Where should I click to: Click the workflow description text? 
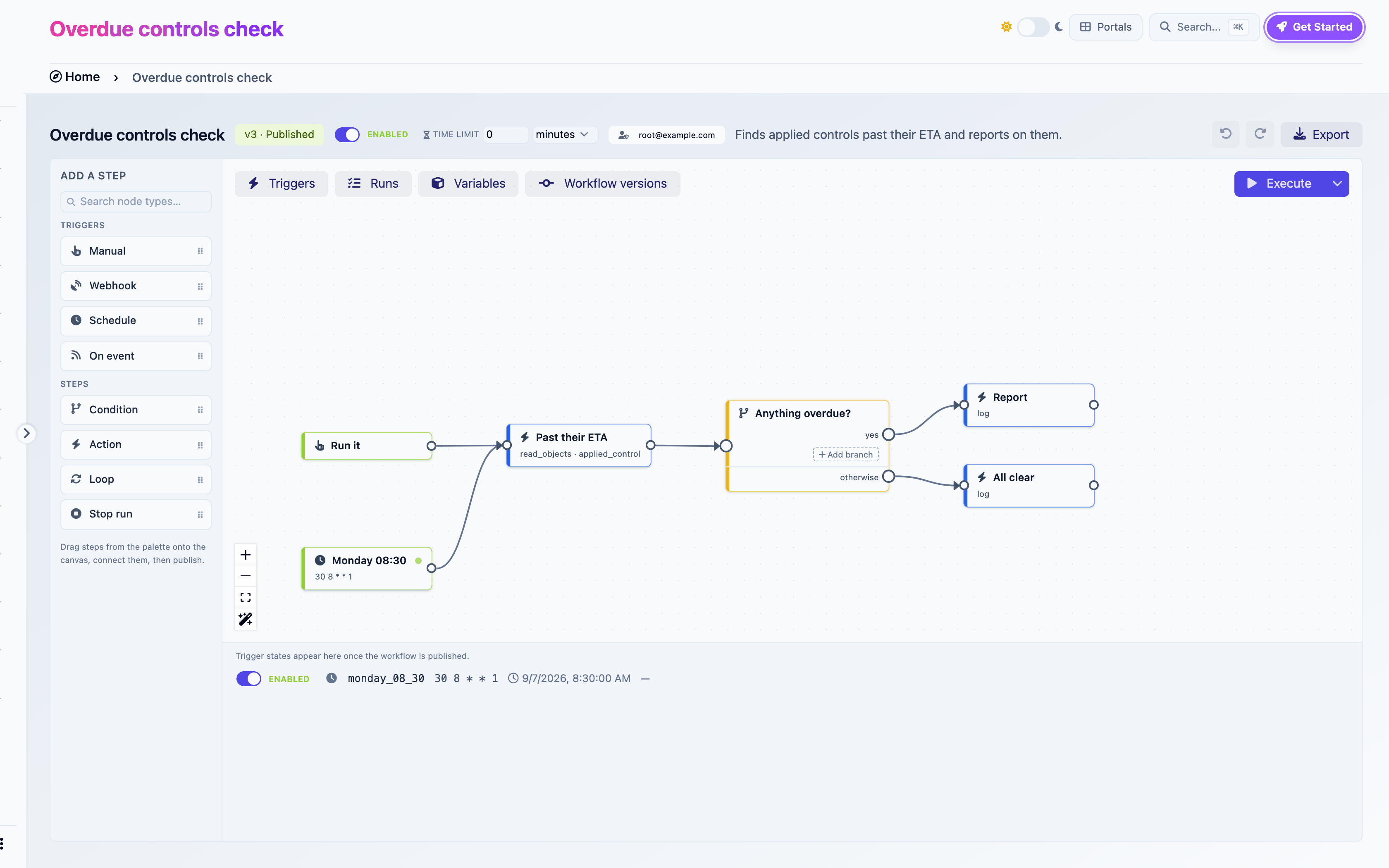898,134
